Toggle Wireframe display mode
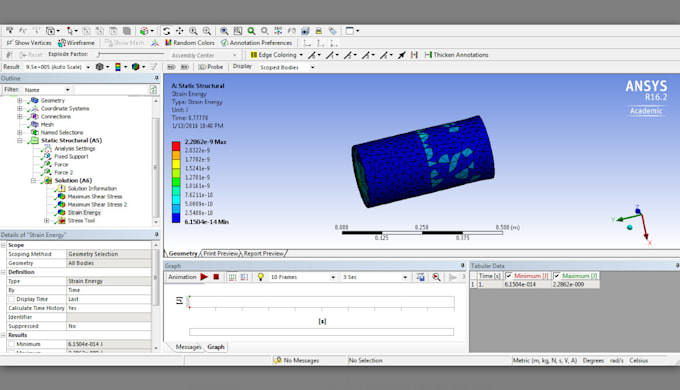 pos(76,43)
